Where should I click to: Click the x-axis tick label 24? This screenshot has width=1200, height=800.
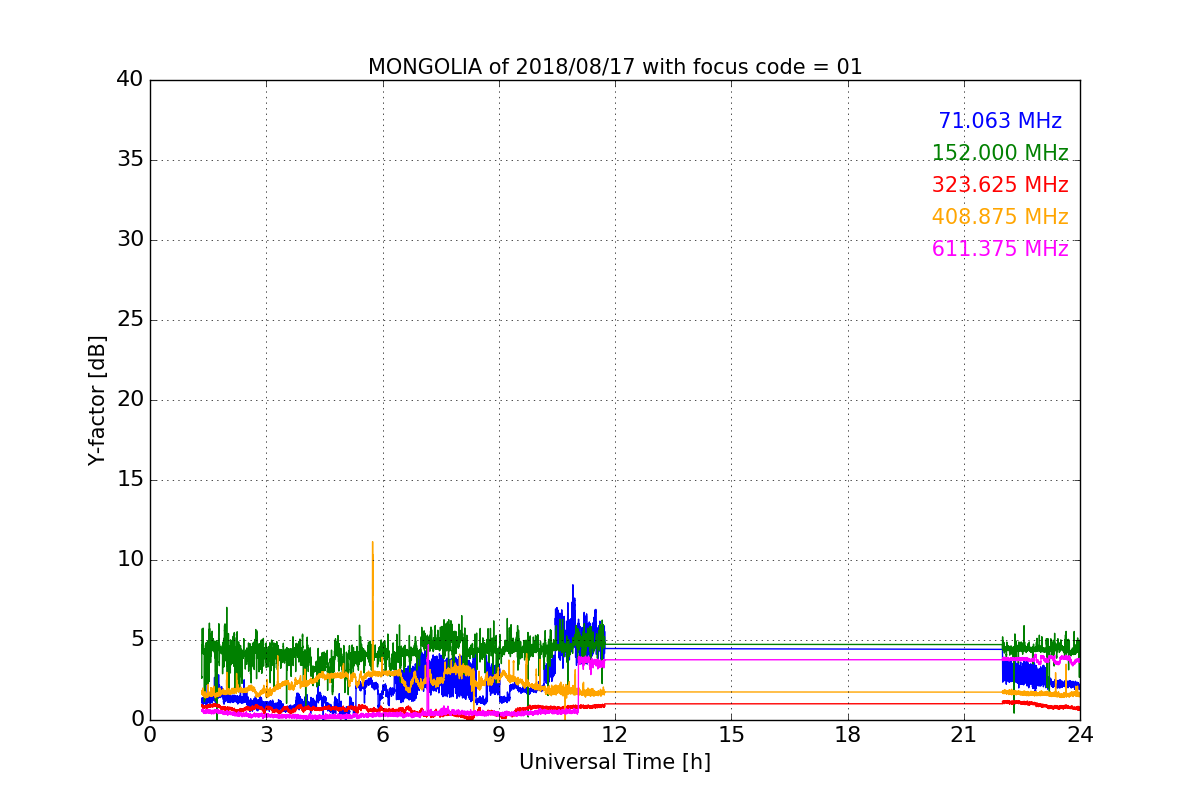point(1080,735)
